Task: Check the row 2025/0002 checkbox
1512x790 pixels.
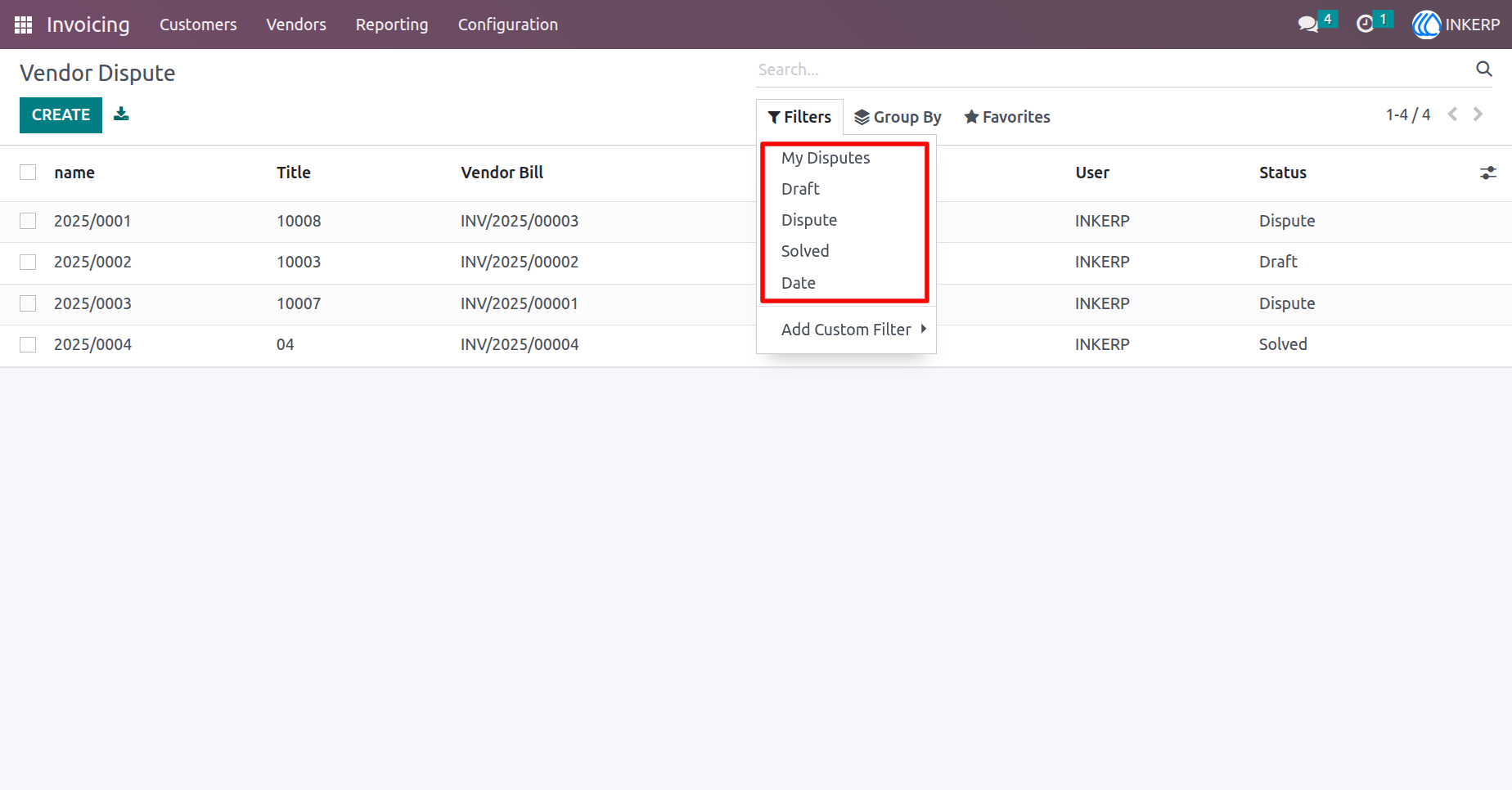Action: coord(28,262)
